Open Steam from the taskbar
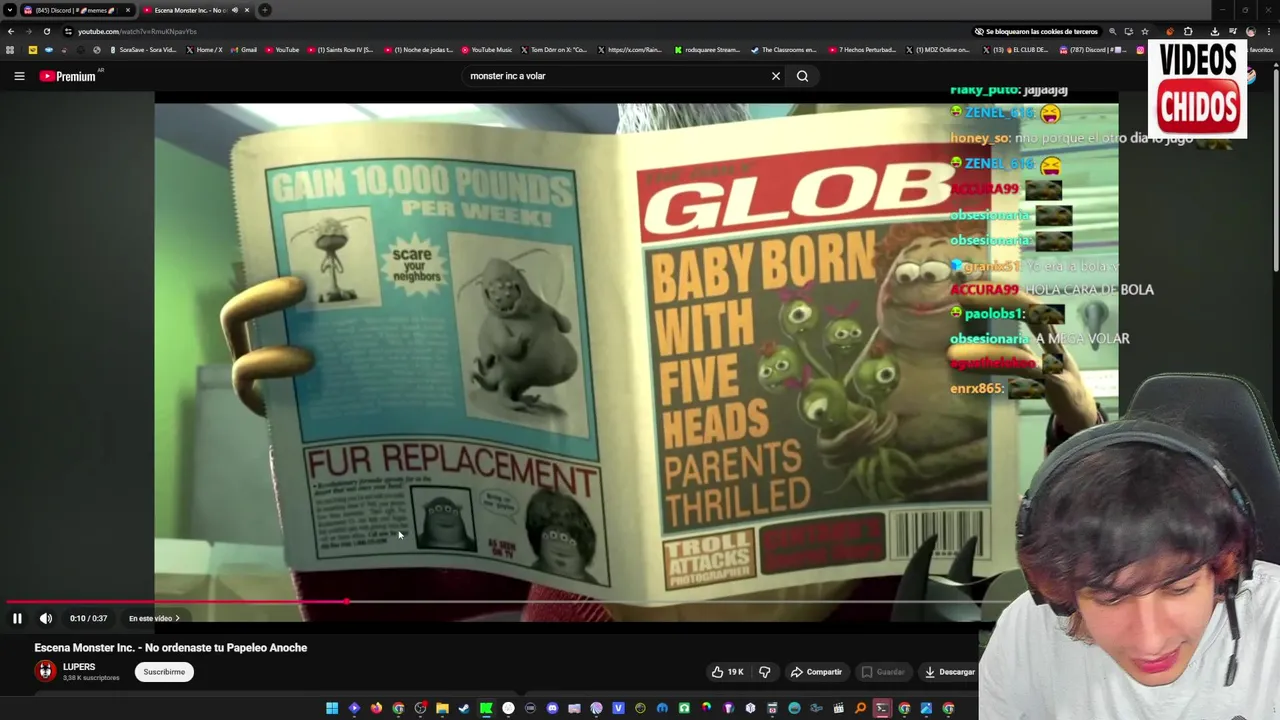1280x720 pixels. click(x=464, y=708)
